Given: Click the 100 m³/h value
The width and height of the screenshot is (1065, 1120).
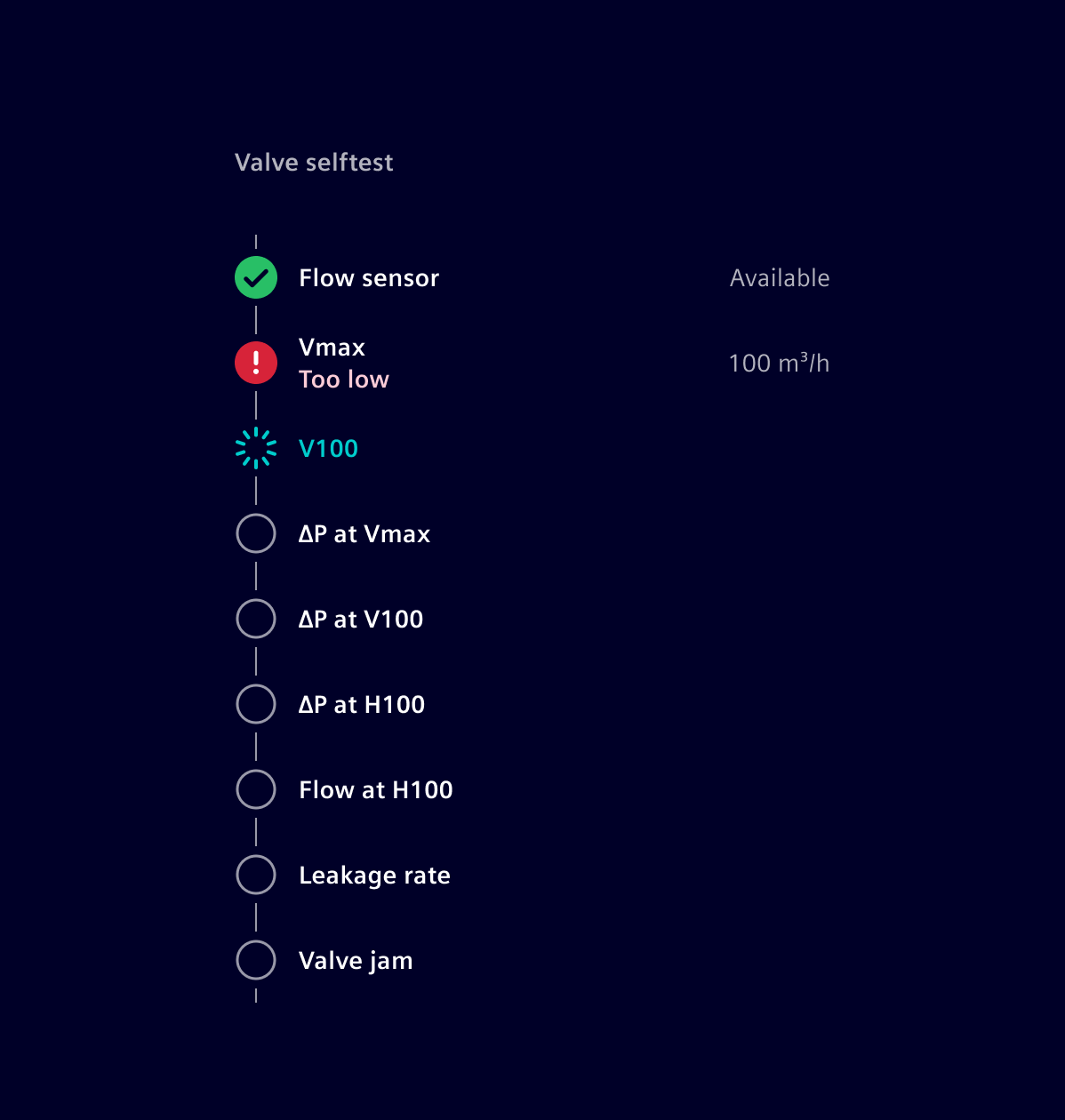Looking at the screenshot, I should pos(780,363).
